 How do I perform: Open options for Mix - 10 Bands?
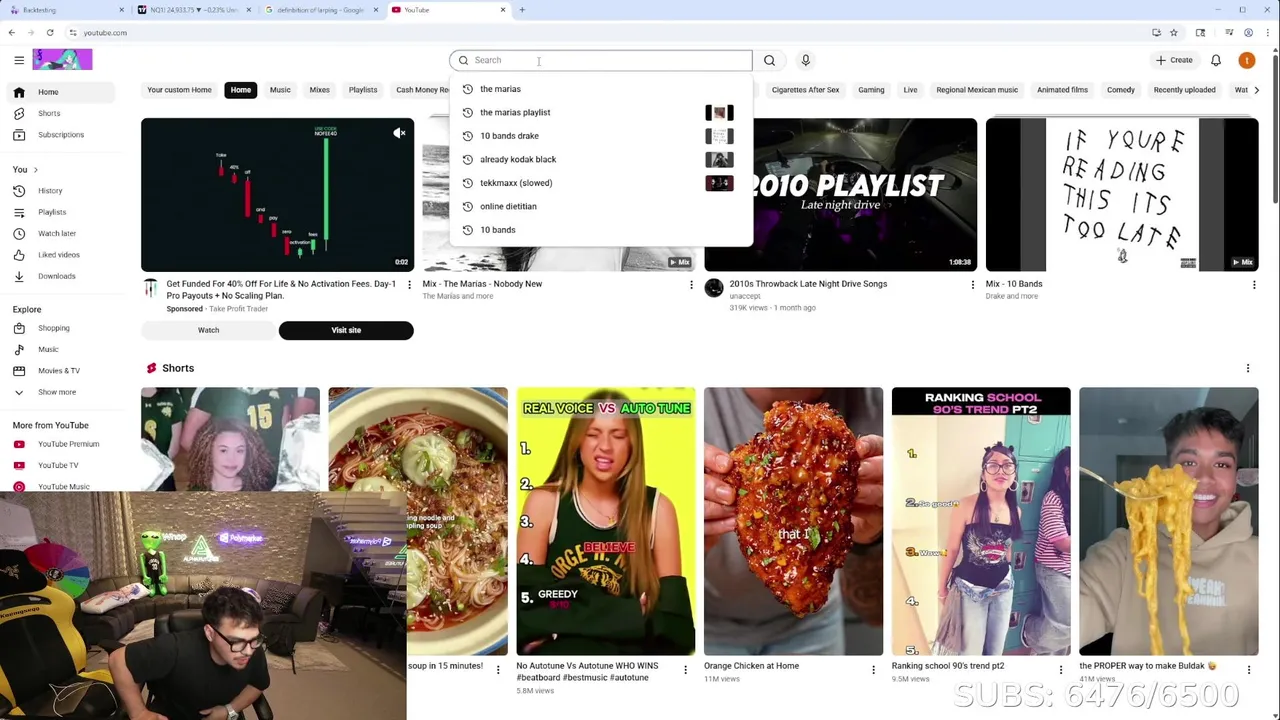1254,285
